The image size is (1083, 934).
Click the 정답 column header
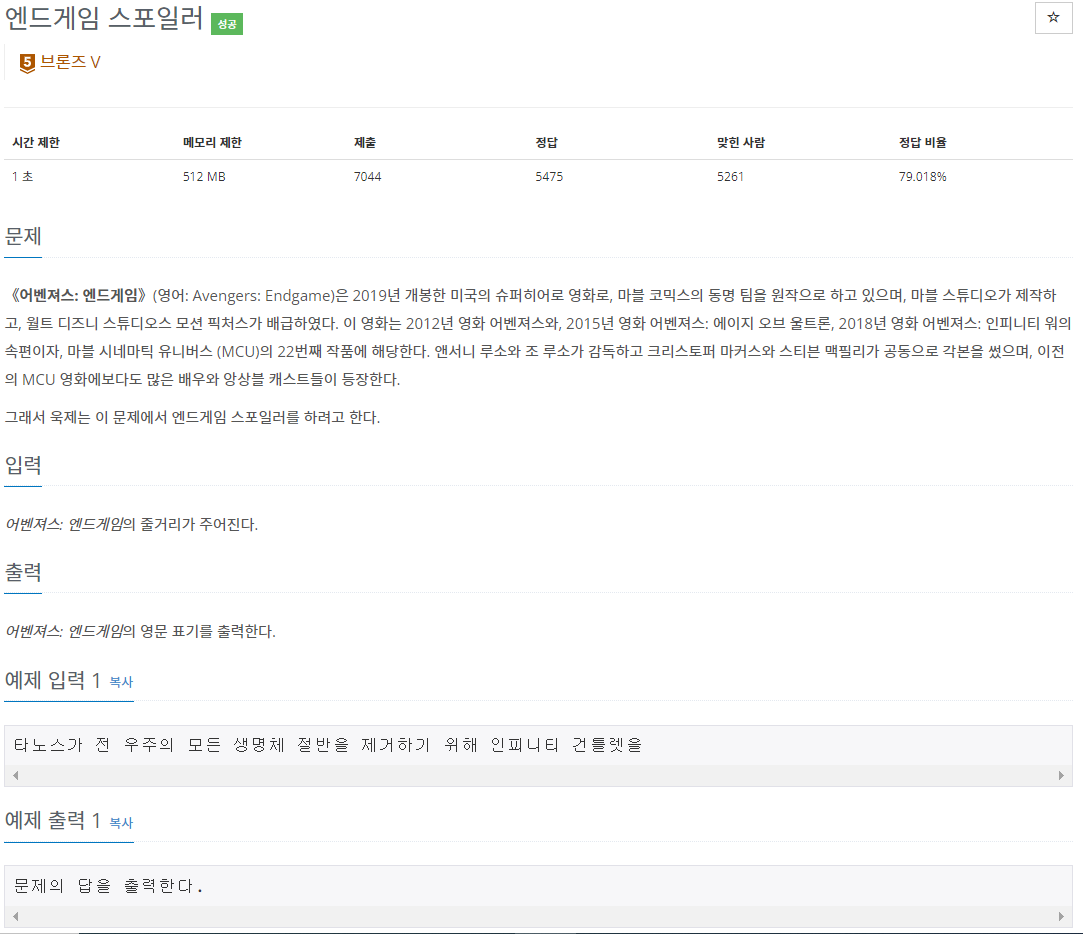546,142
